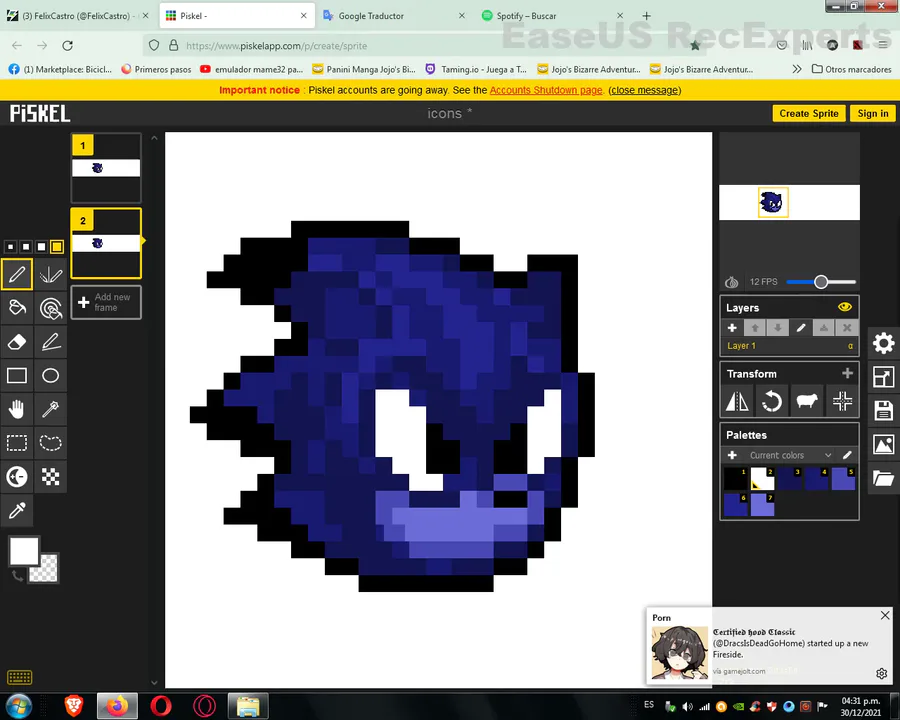Switch to the Piskel browser tab
The height and width of the screenshot is (720, 900).
click(x=236, y=16)
